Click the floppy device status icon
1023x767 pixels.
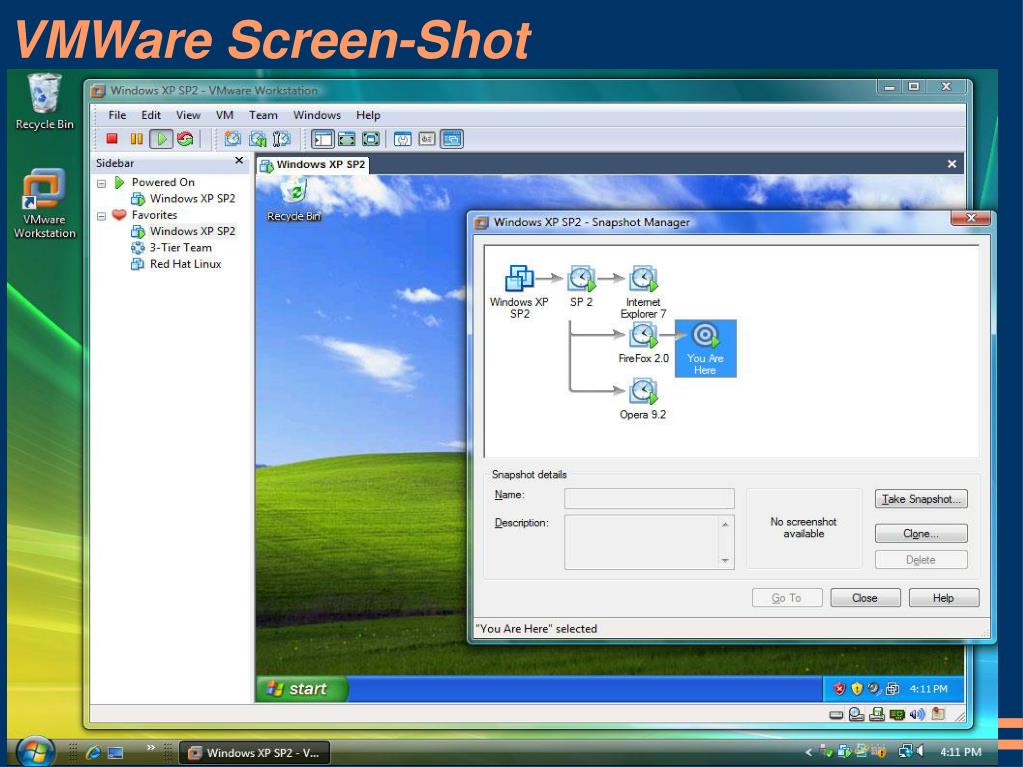[877, 714]
